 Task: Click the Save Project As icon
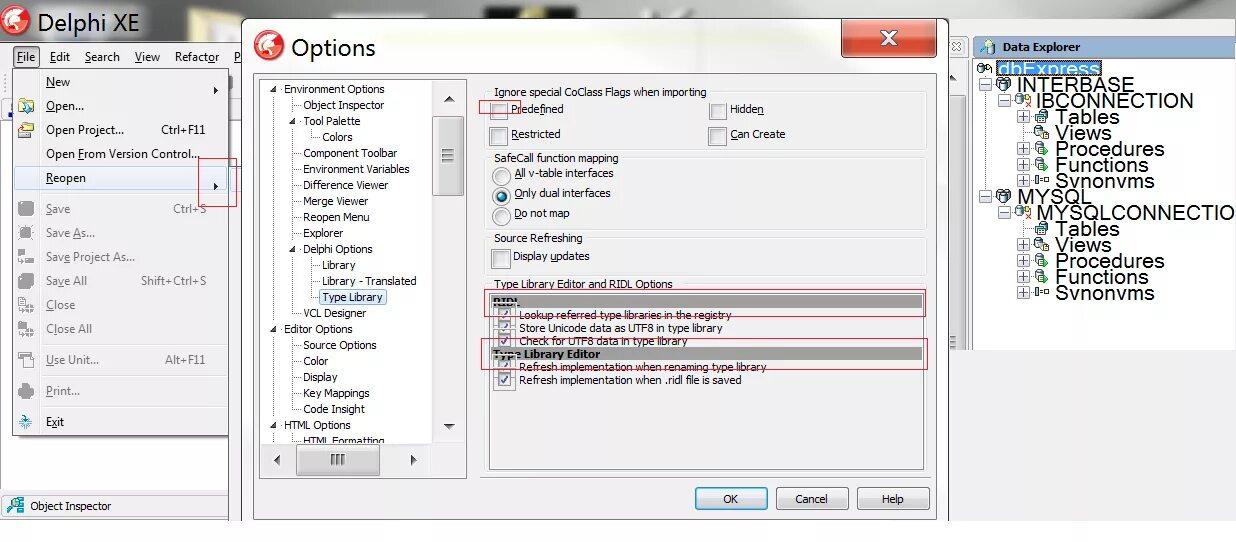coord(27,257)
